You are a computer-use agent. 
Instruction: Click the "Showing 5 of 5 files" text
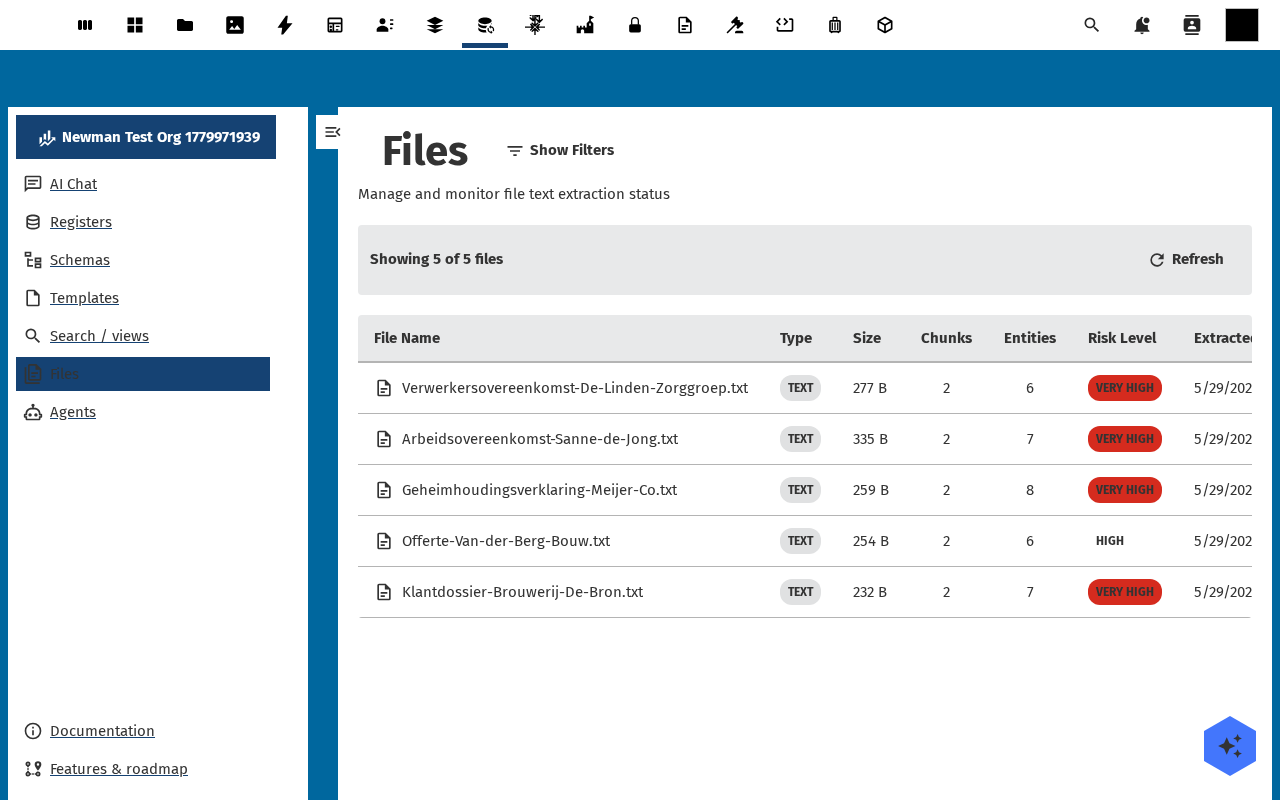pyautogui.click(x=436, y=259)
